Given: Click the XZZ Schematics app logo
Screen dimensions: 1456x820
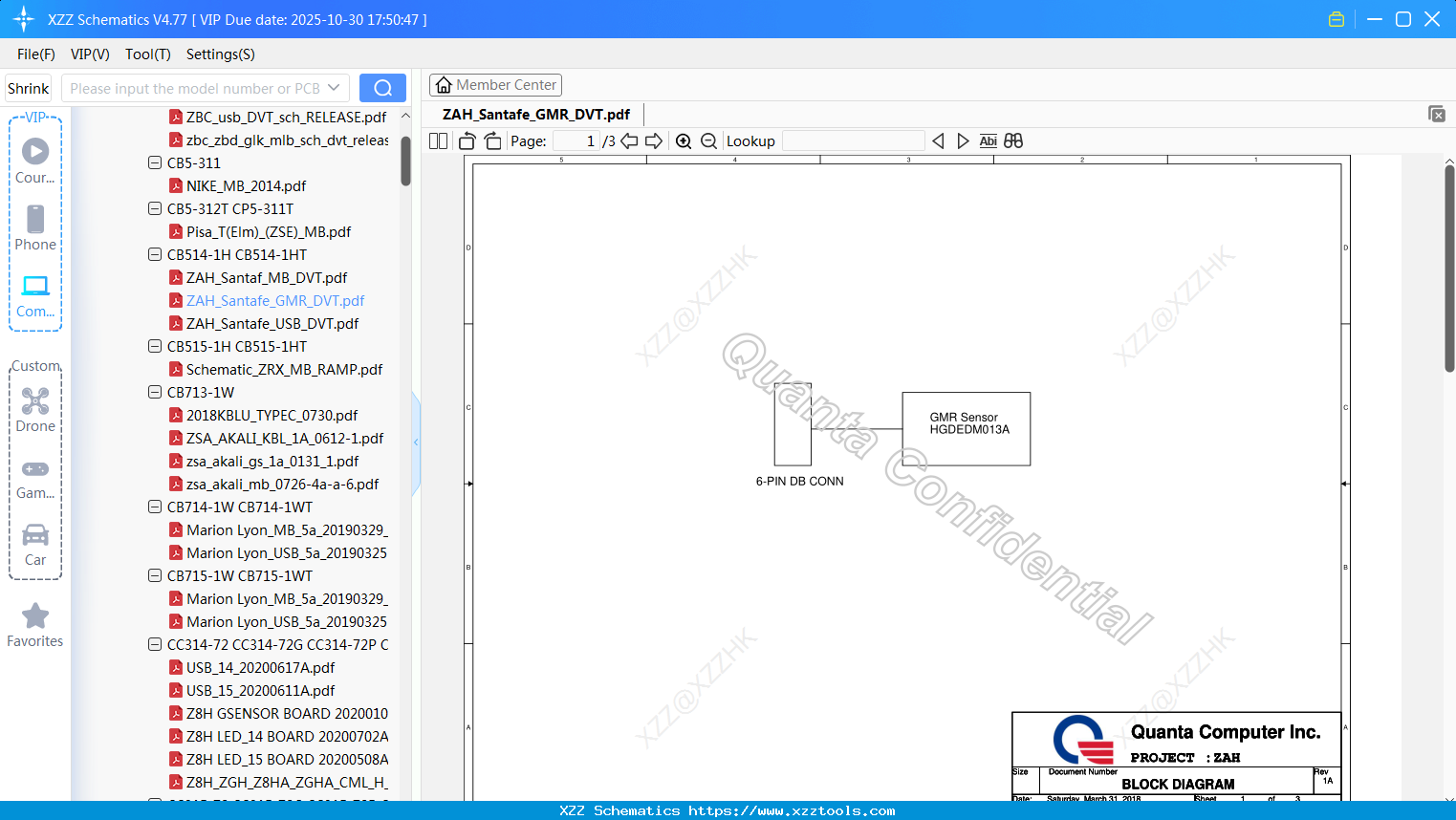Looking at the screenshot, I should coord(24,19).
